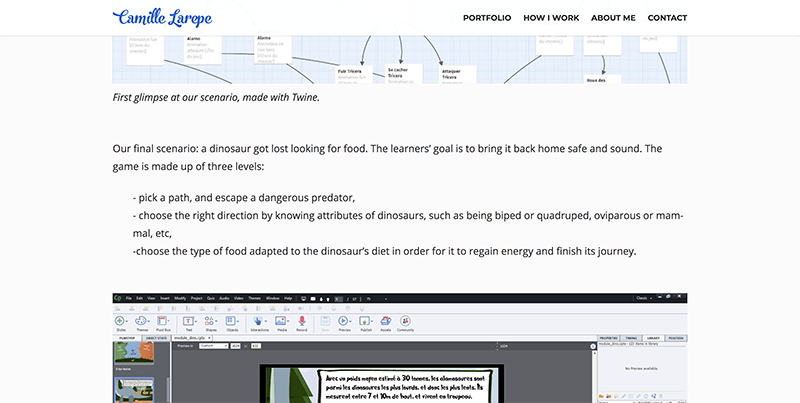Image resolution: width=800 pixels, height=403 pixels.
Task: Click the Objects icon in Captivate toolbar
Action: click(231, 321)
